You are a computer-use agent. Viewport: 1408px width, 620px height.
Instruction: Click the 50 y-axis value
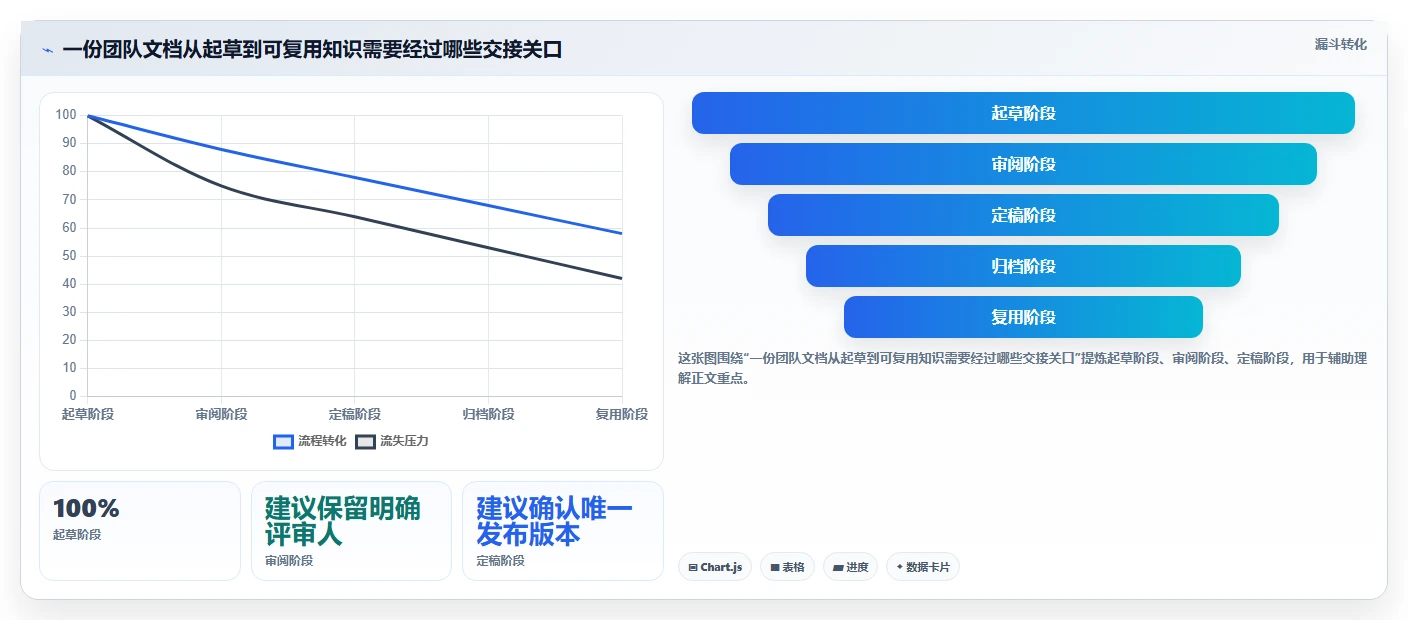click(x=69, y=256)
